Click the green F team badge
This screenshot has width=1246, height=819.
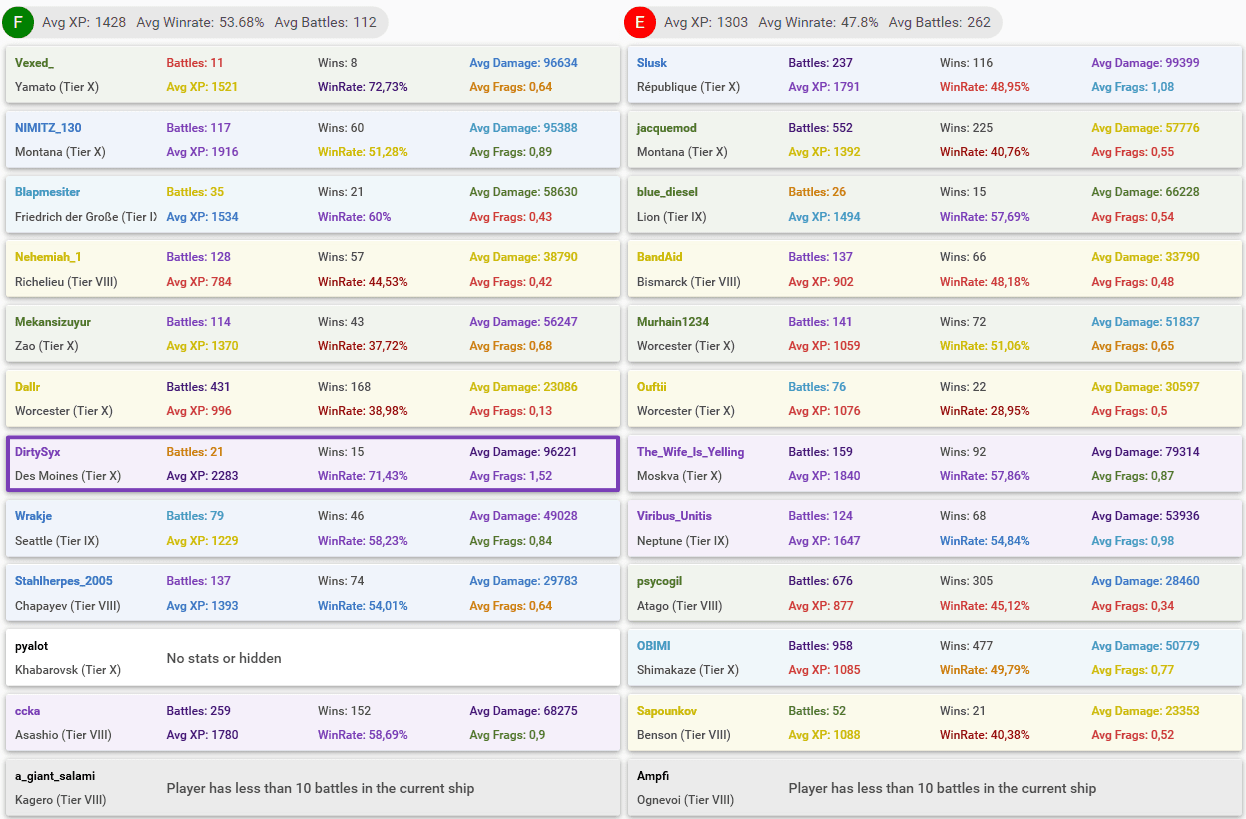[19, 22]
